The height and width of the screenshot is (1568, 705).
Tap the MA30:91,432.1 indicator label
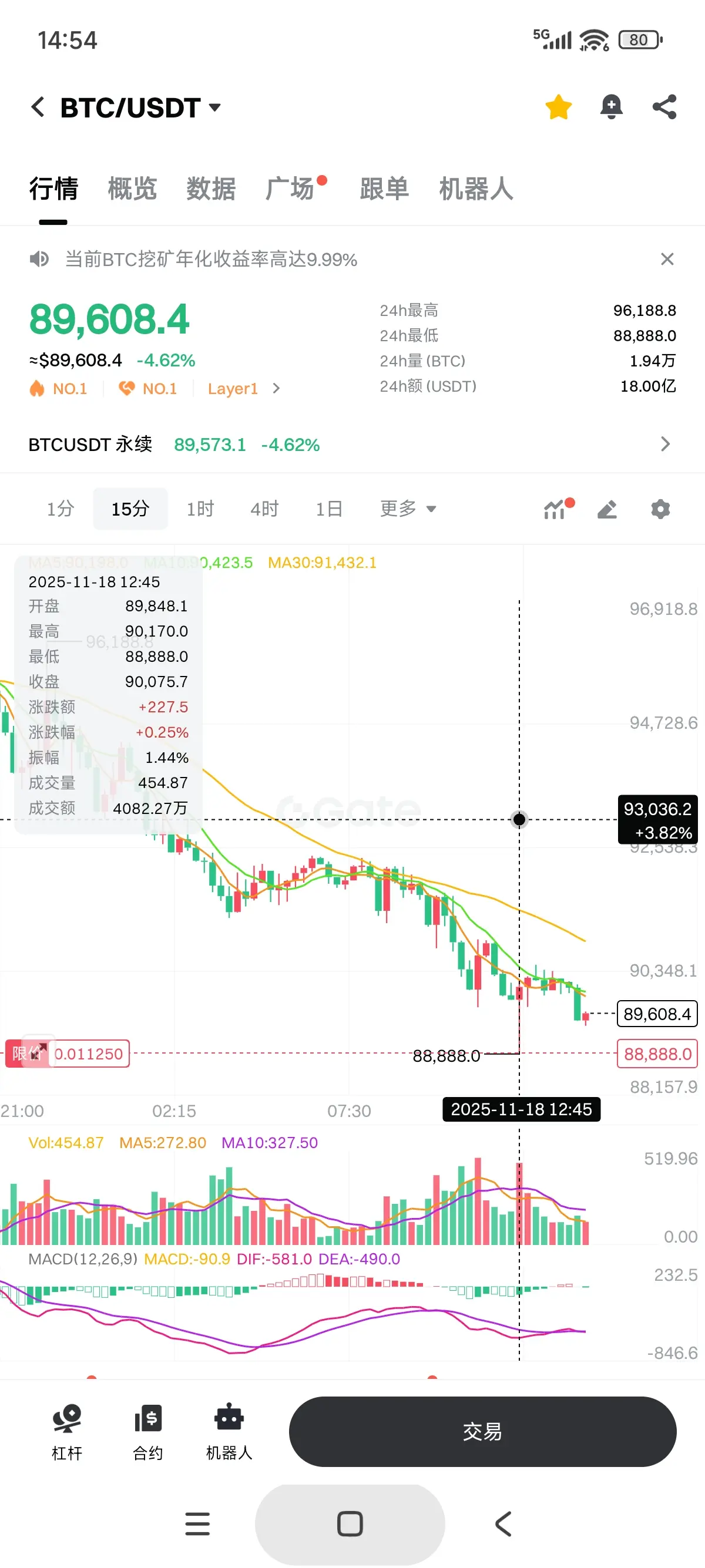tap(322, 563)
